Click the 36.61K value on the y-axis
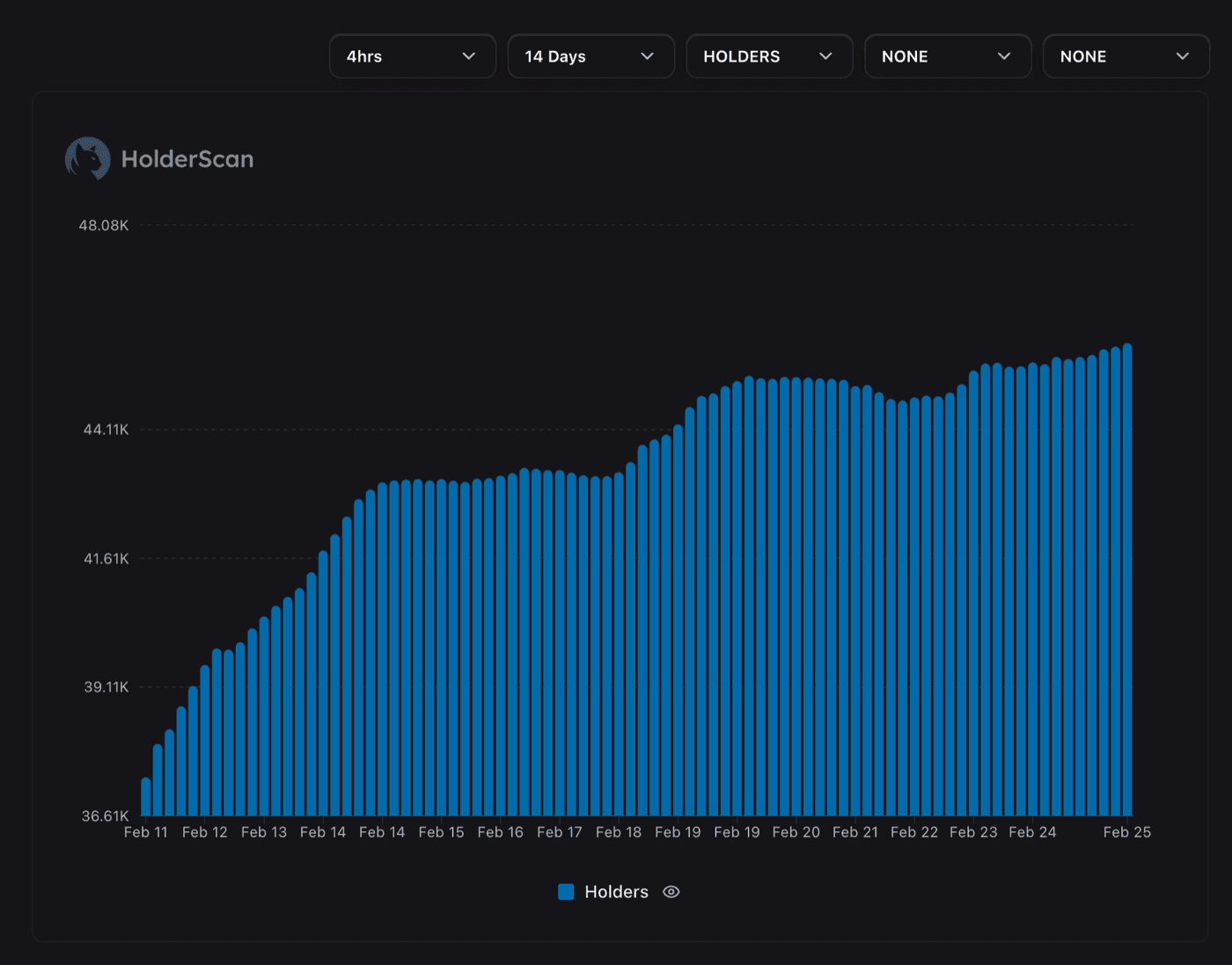This screenshot has height=965, width=1232. point(105,815)
